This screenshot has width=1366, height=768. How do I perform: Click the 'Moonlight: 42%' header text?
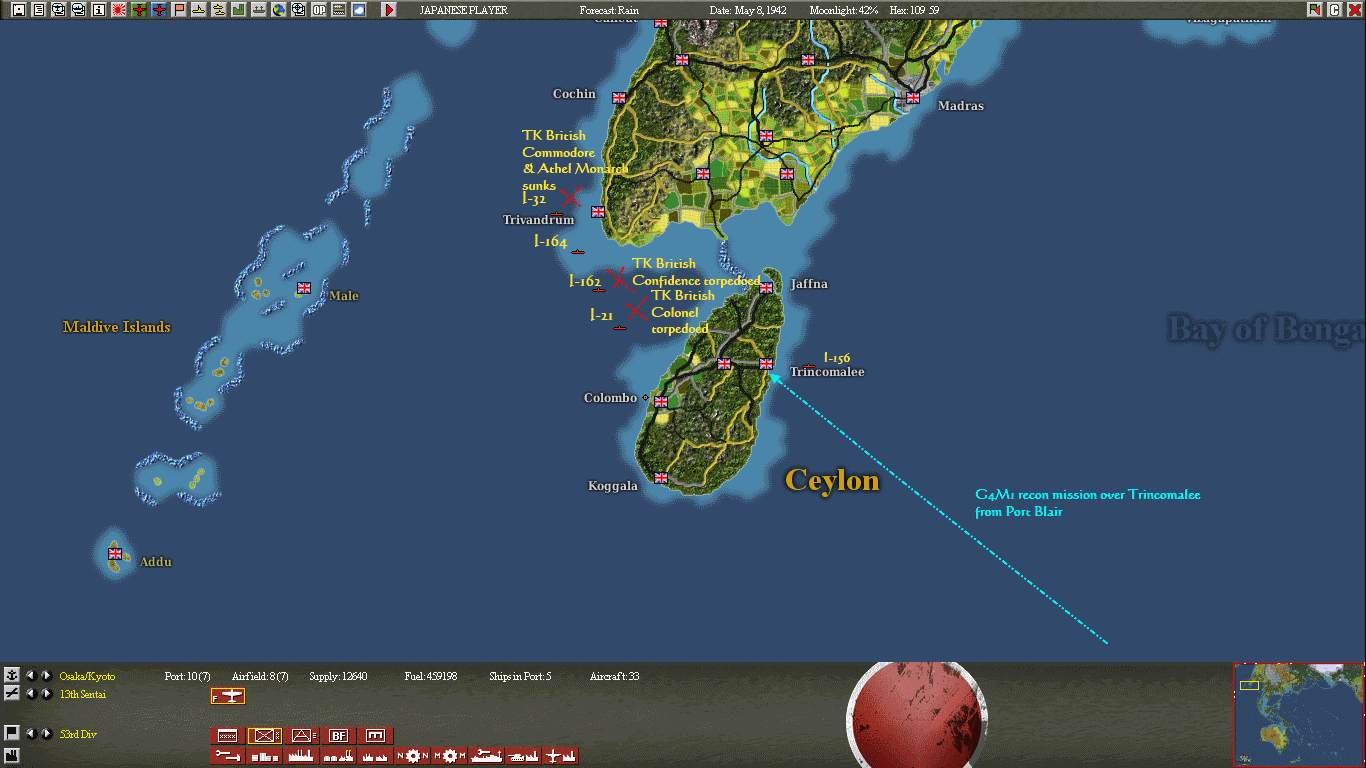(843, 10)
